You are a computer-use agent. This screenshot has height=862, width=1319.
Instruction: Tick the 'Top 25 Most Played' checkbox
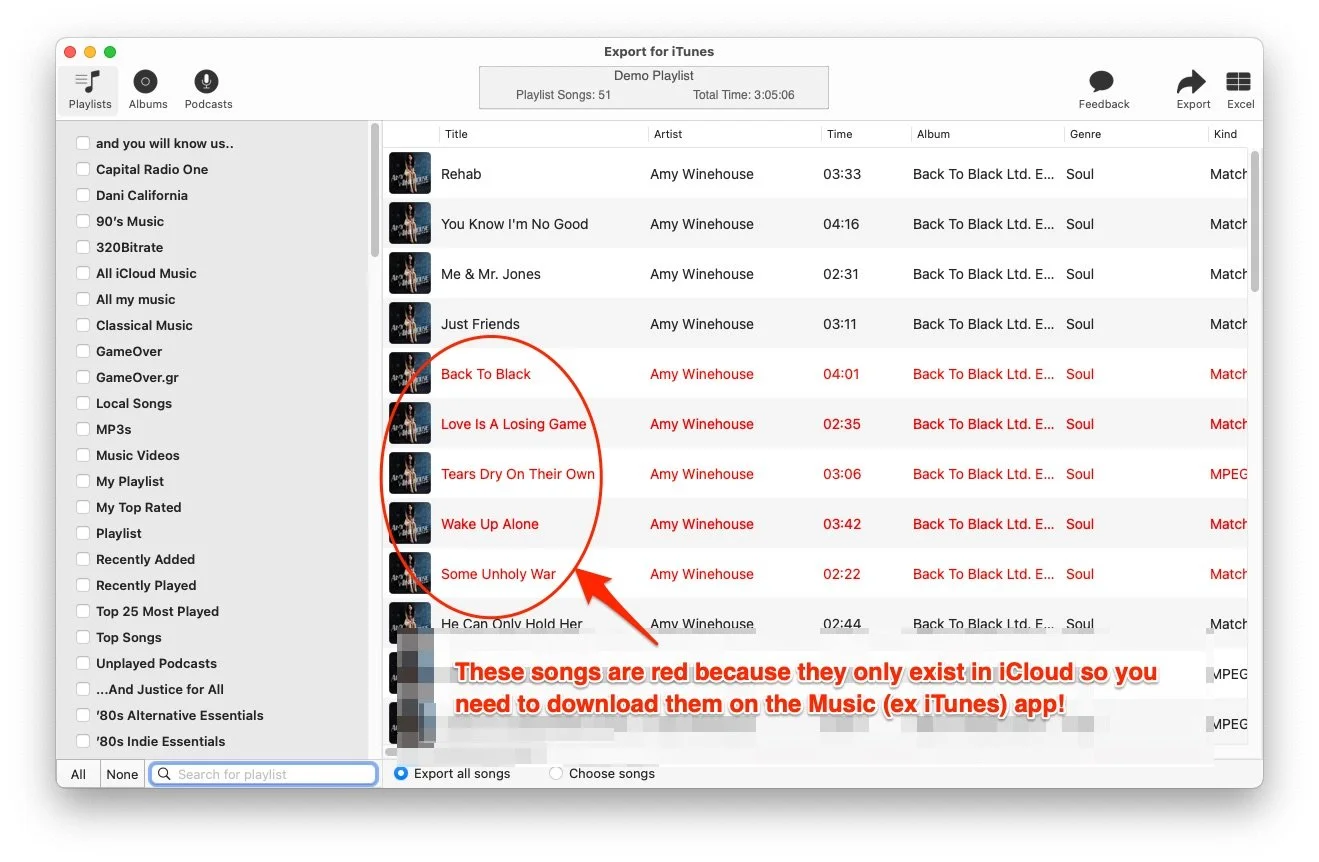(83, 611)
